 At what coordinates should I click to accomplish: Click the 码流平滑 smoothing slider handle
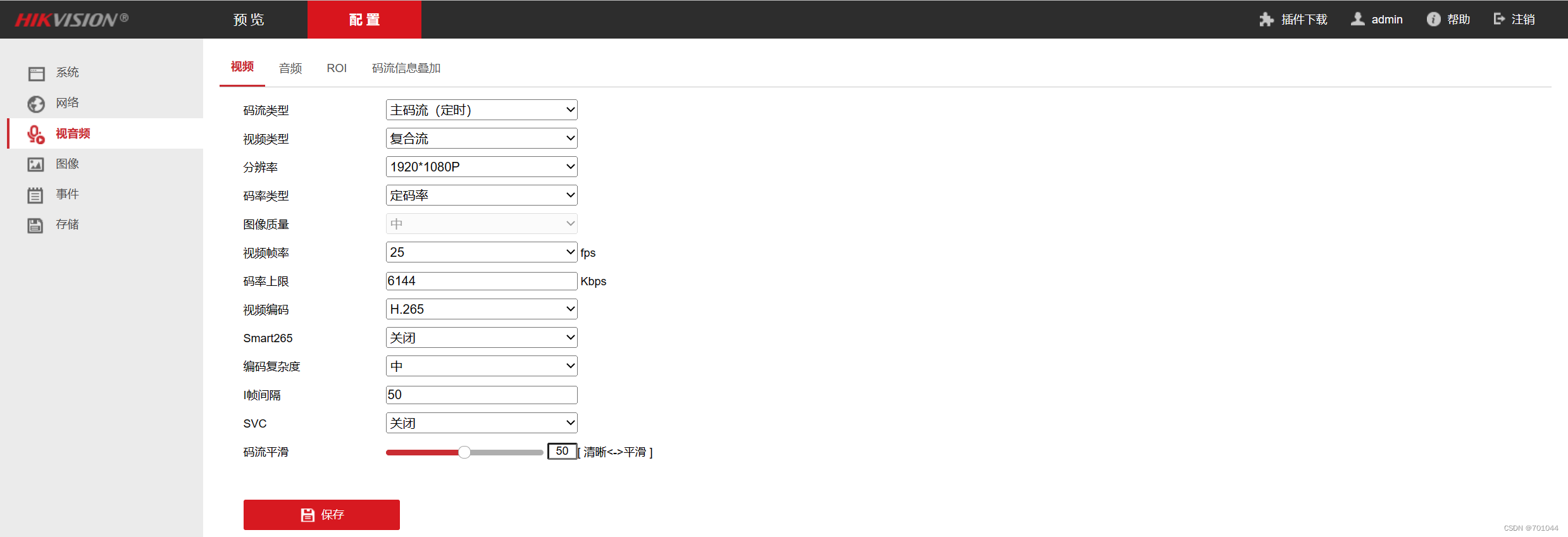click(x=464, y=452)
